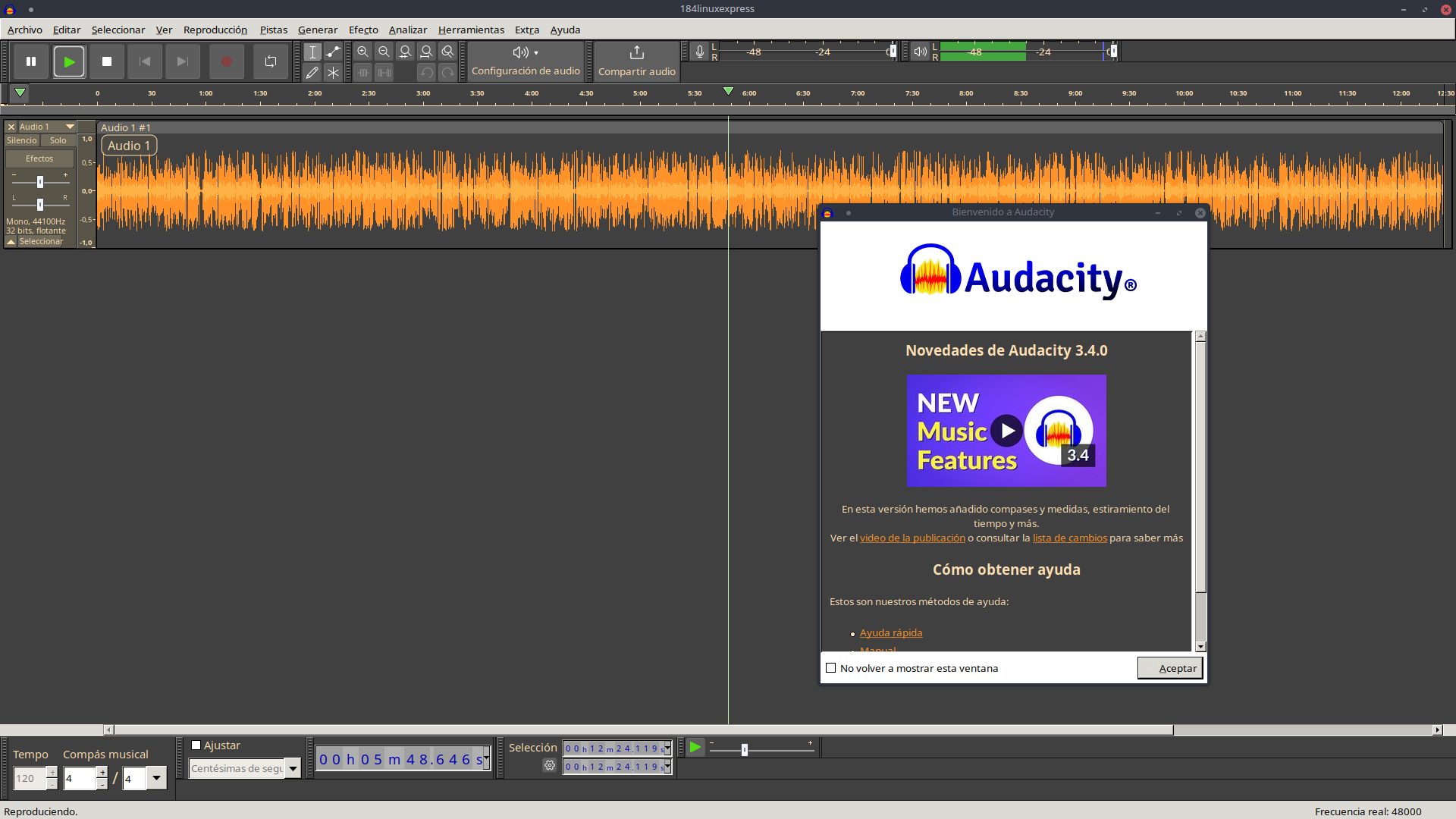Open Configuración de audio dropdown
This screenshot has height=819, width=1456.
[526, 61]
